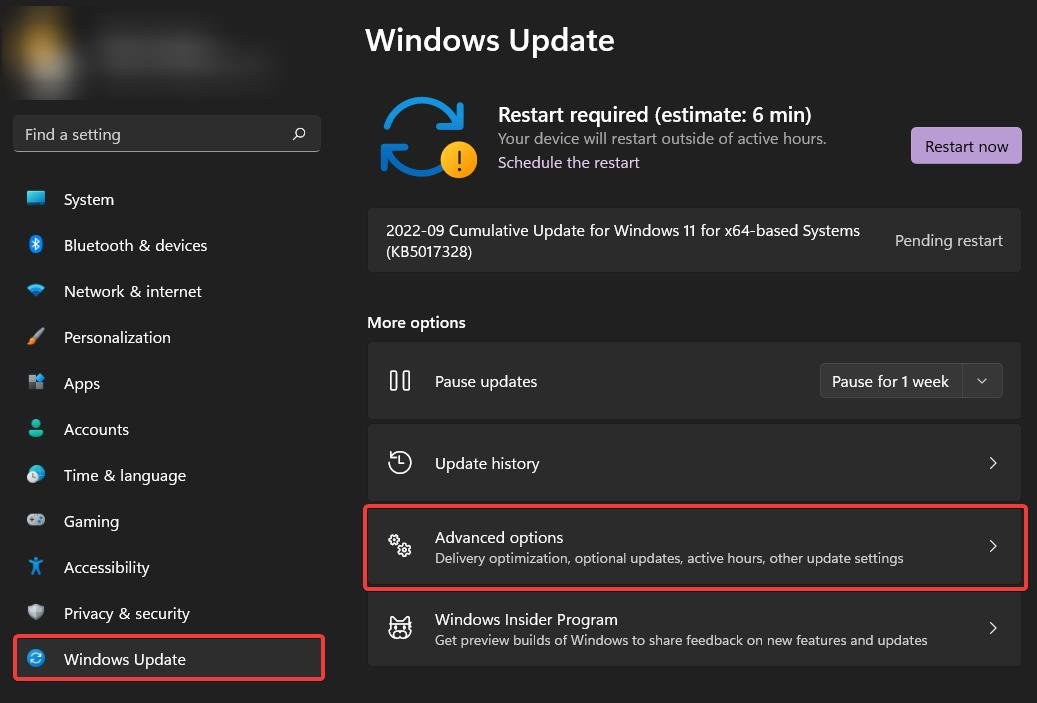Click the Windows Insider Program cat icon

tap(399, 628)
